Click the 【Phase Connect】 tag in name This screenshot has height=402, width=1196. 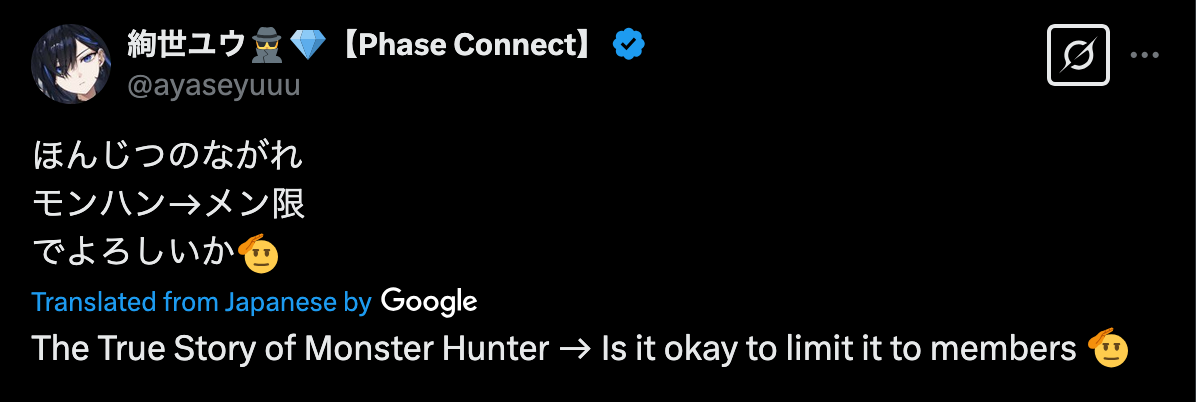pyautogui.click(x=466, y=44)
